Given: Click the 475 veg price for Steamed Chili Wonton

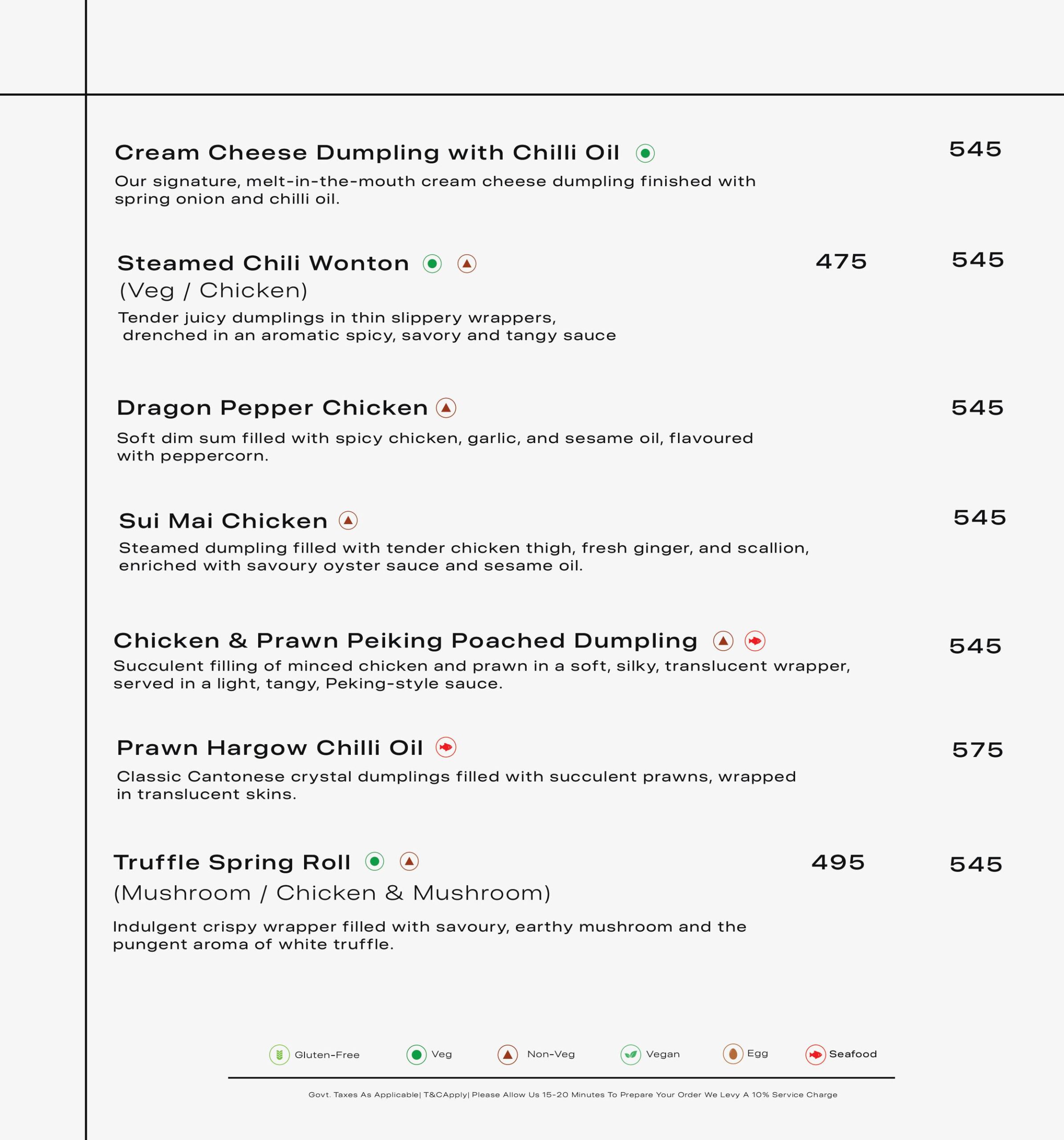Looking at the screenshot, I should point(841,262).
